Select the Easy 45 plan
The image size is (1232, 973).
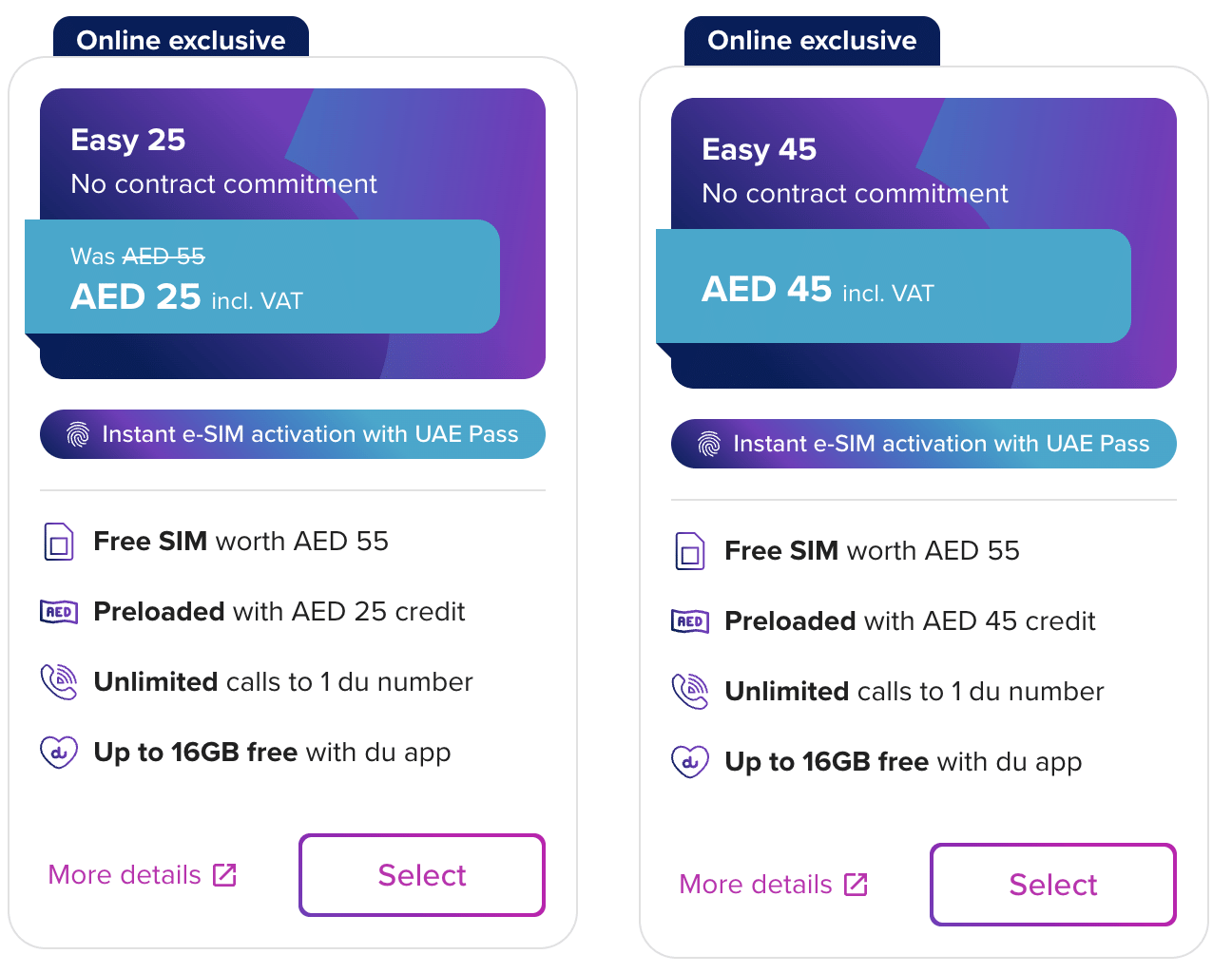[x=1053, y=885]
